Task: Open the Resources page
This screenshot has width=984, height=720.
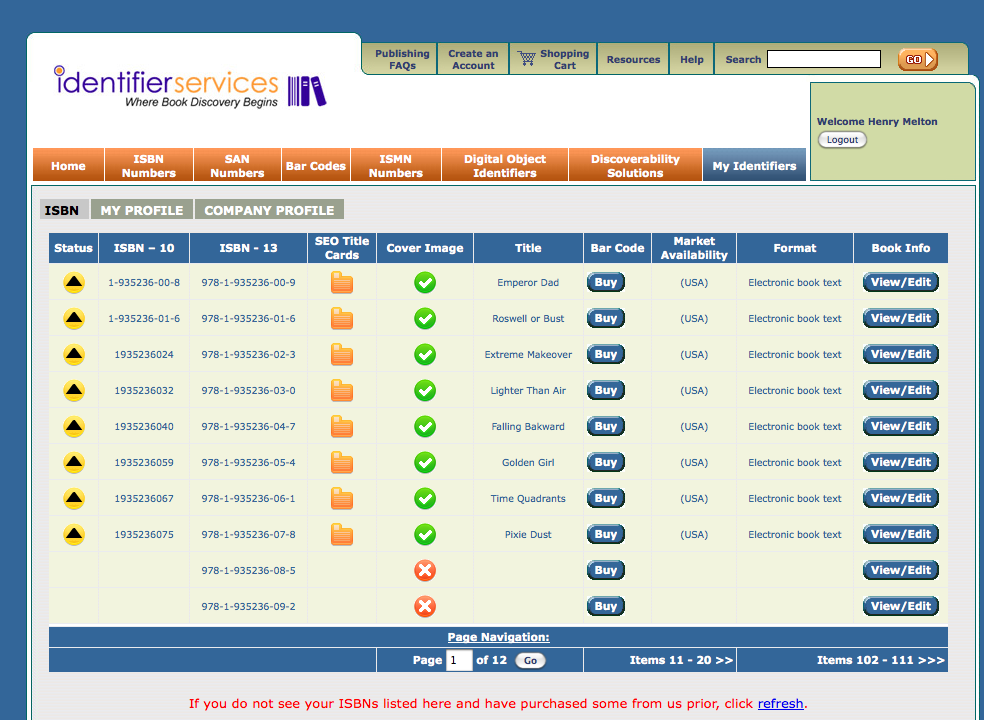Action: (x=633, y=60)
